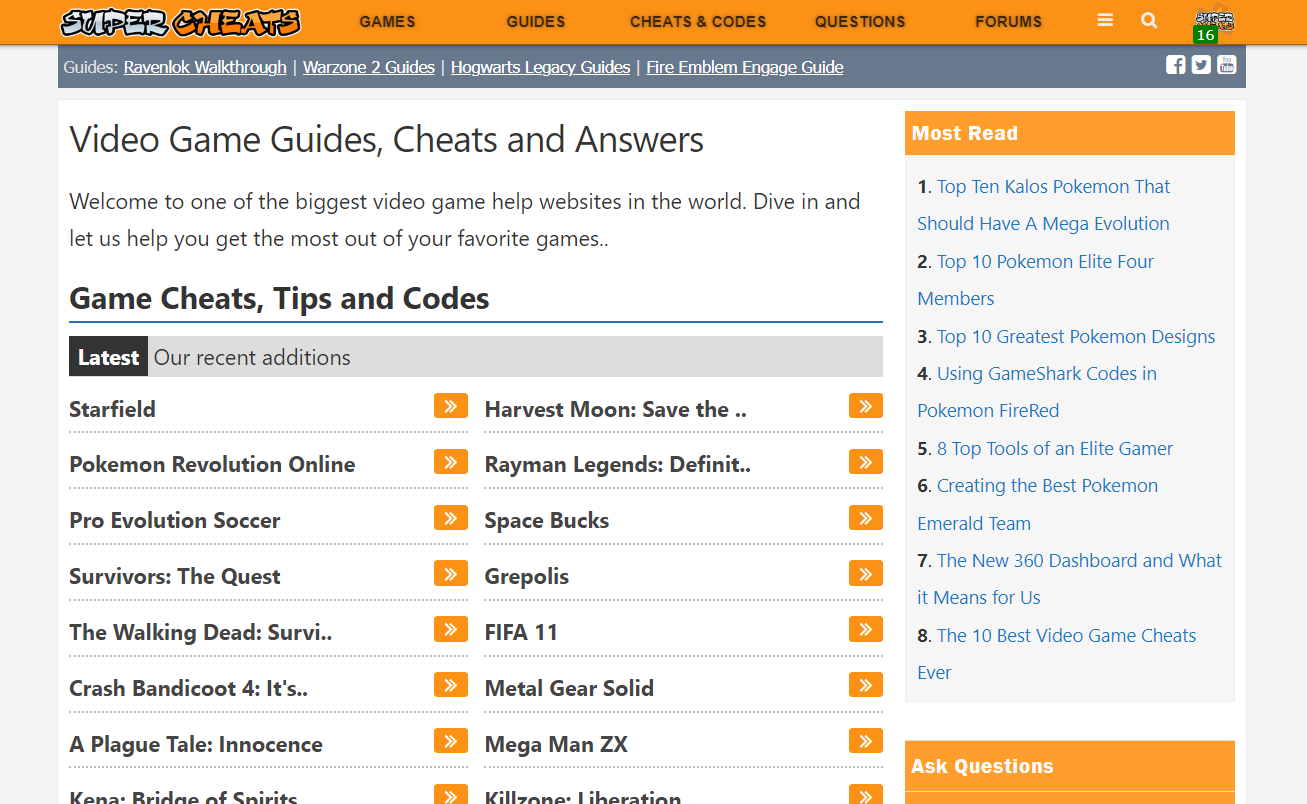Open the Space Bucks link
This screenshot has height=804, width=1307.
pyautogui.click(x=547, y=521)
